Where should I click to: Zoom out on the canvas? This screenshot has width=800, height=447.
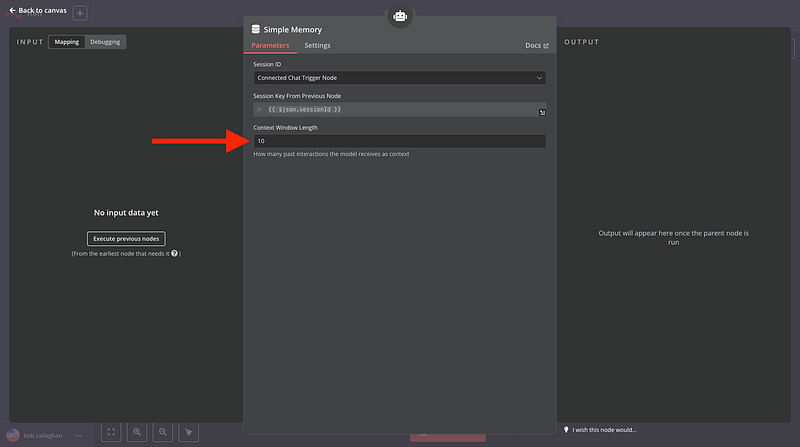click(163, 432)
